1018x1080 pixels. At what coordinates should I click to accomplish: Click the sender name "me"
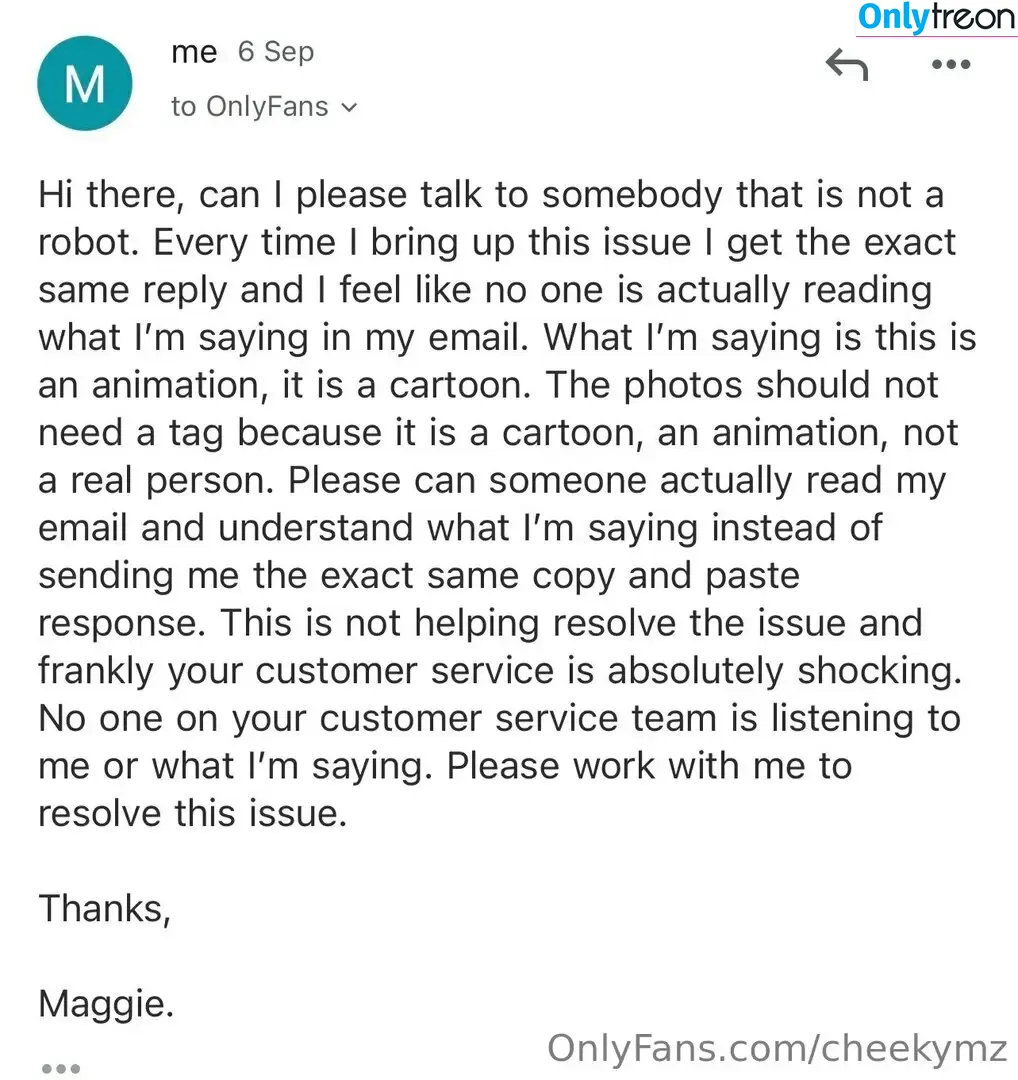(194, 52)
